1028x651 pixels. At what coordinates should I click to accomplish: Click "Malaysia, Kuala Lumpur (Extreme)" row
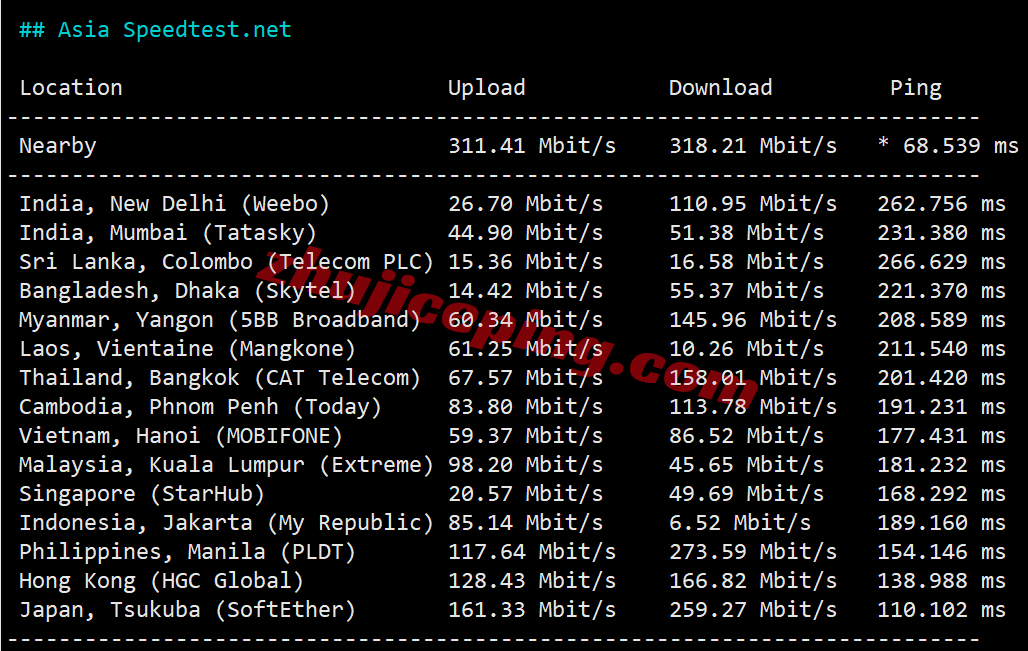click(x=226, y=465)
